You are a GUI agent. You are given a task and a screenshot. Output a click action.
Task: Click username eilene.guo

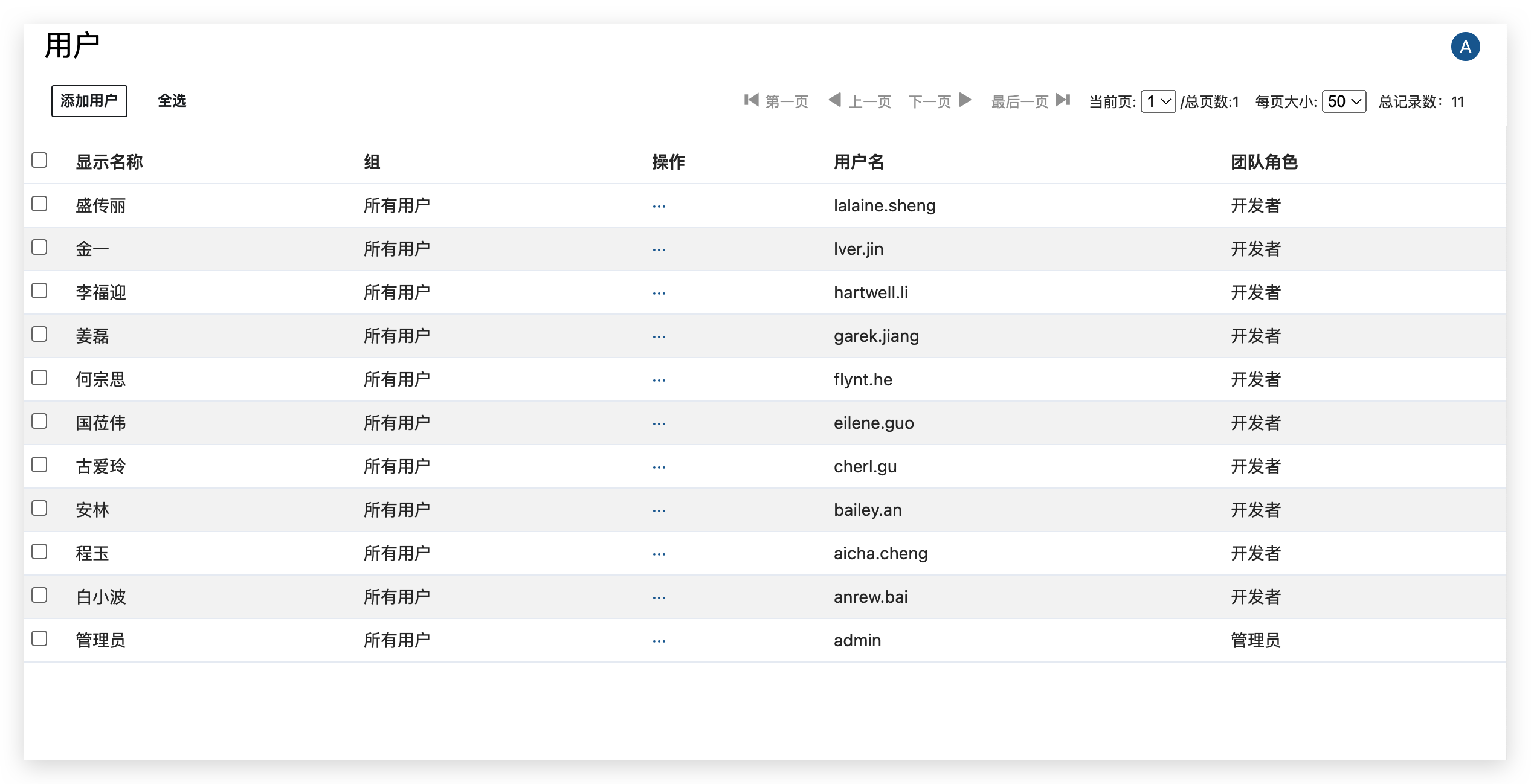(x=874, y=423)
